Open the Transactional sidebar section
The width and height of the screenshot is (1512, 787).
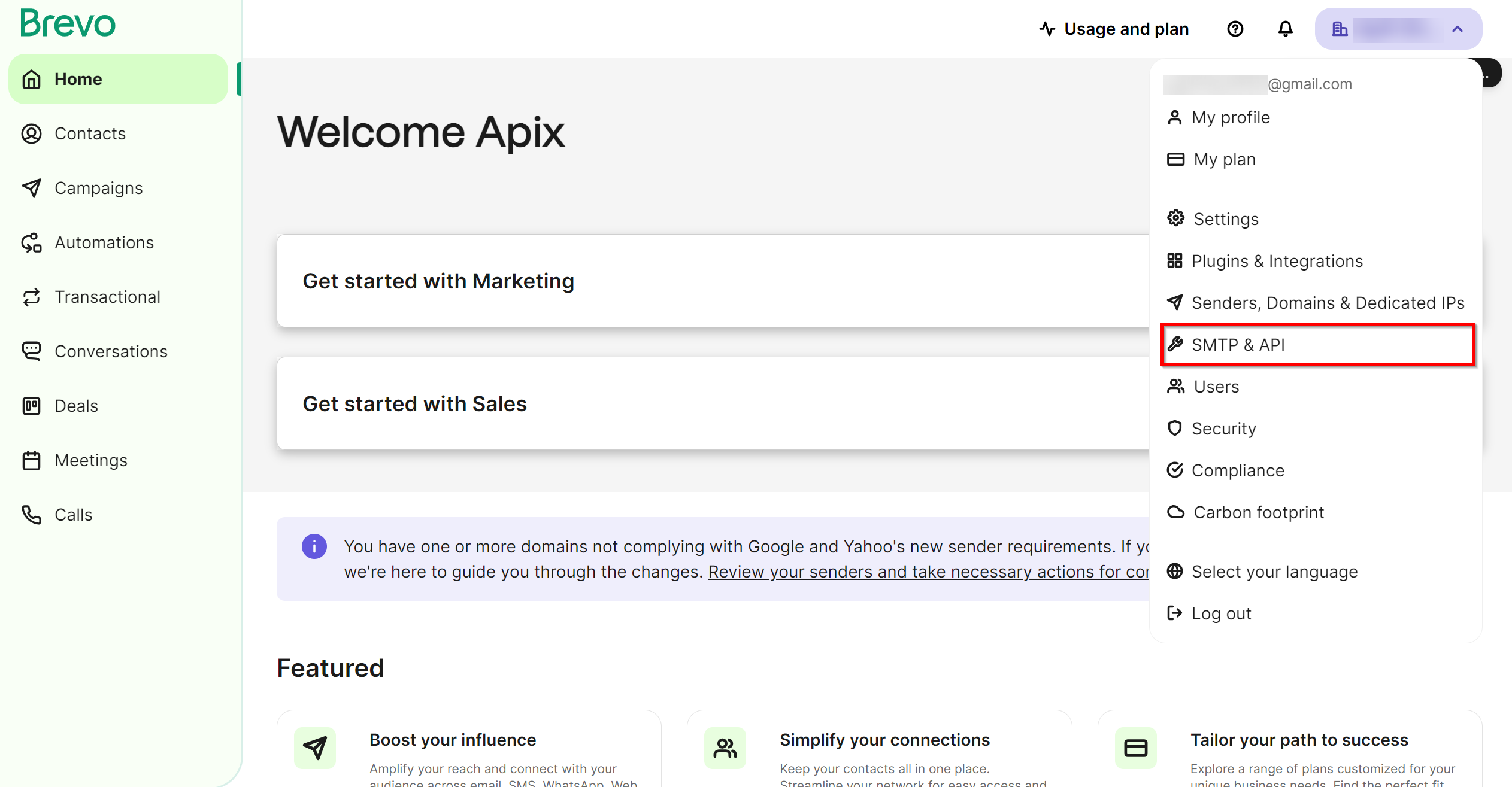point(108,296)
